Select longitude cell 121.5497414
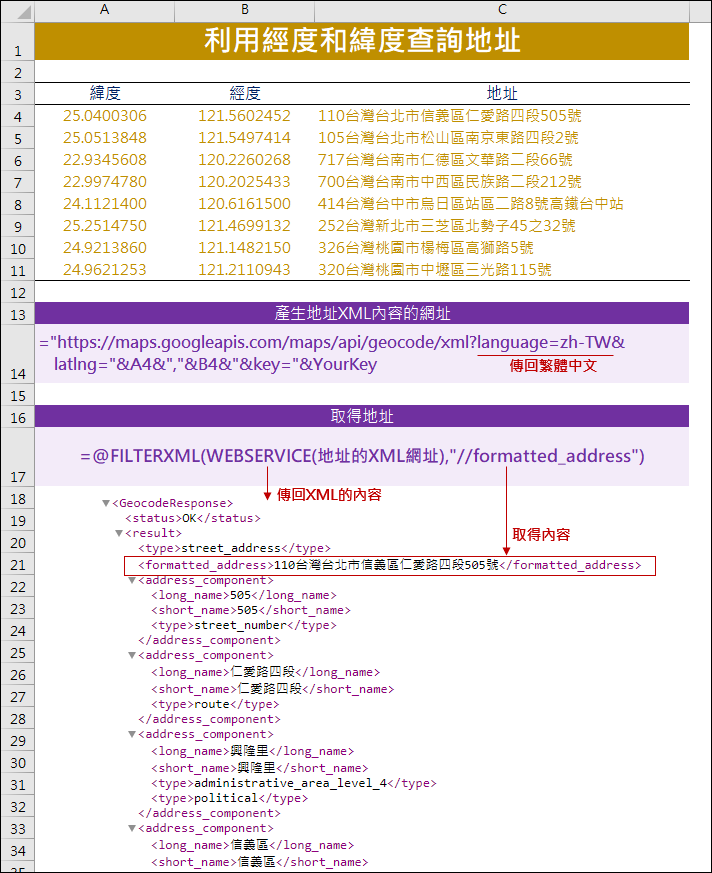 244,138
